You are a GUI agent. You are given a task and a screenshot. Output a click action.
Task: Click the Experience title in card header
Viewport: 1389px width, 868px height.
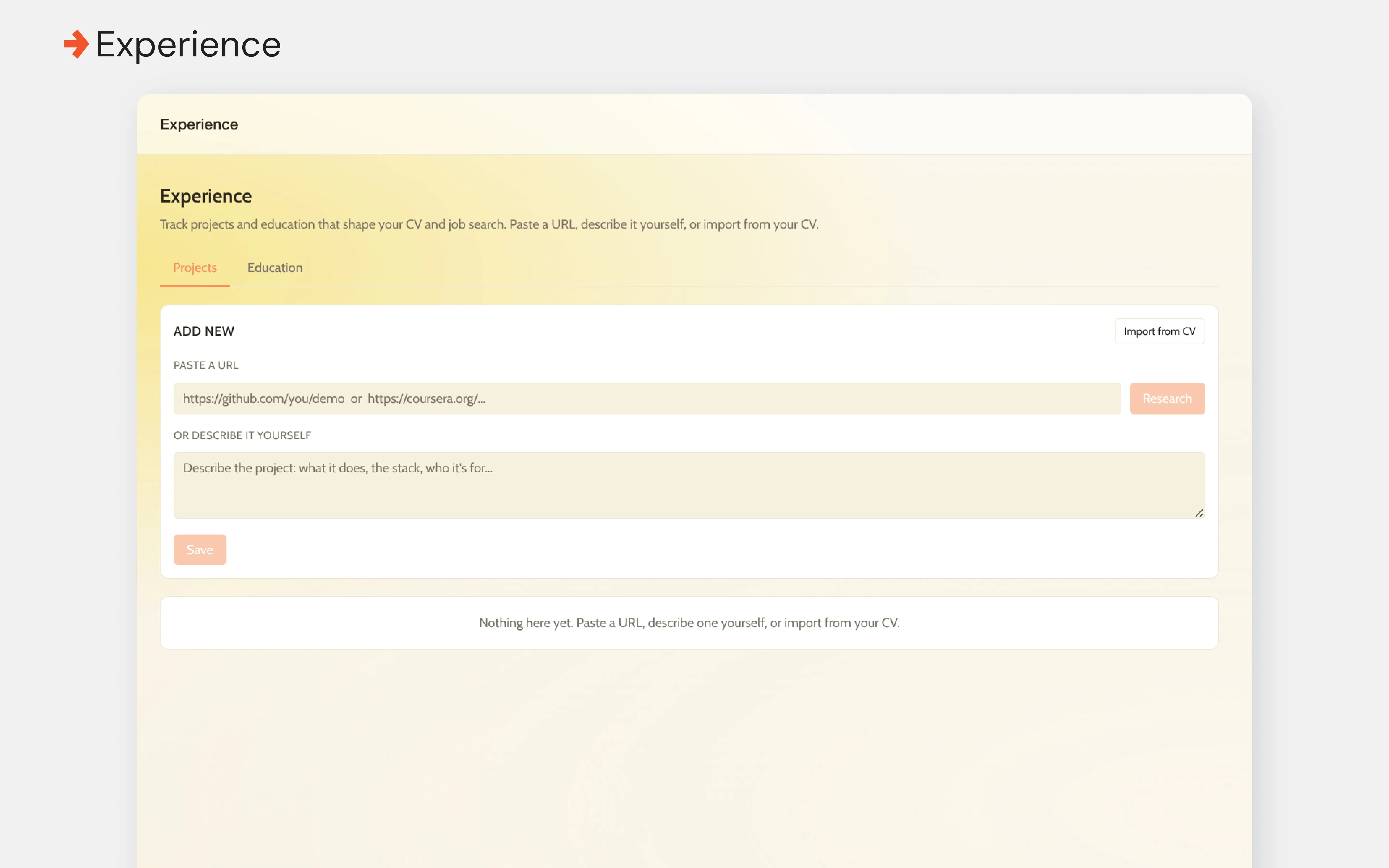[199, 125]
